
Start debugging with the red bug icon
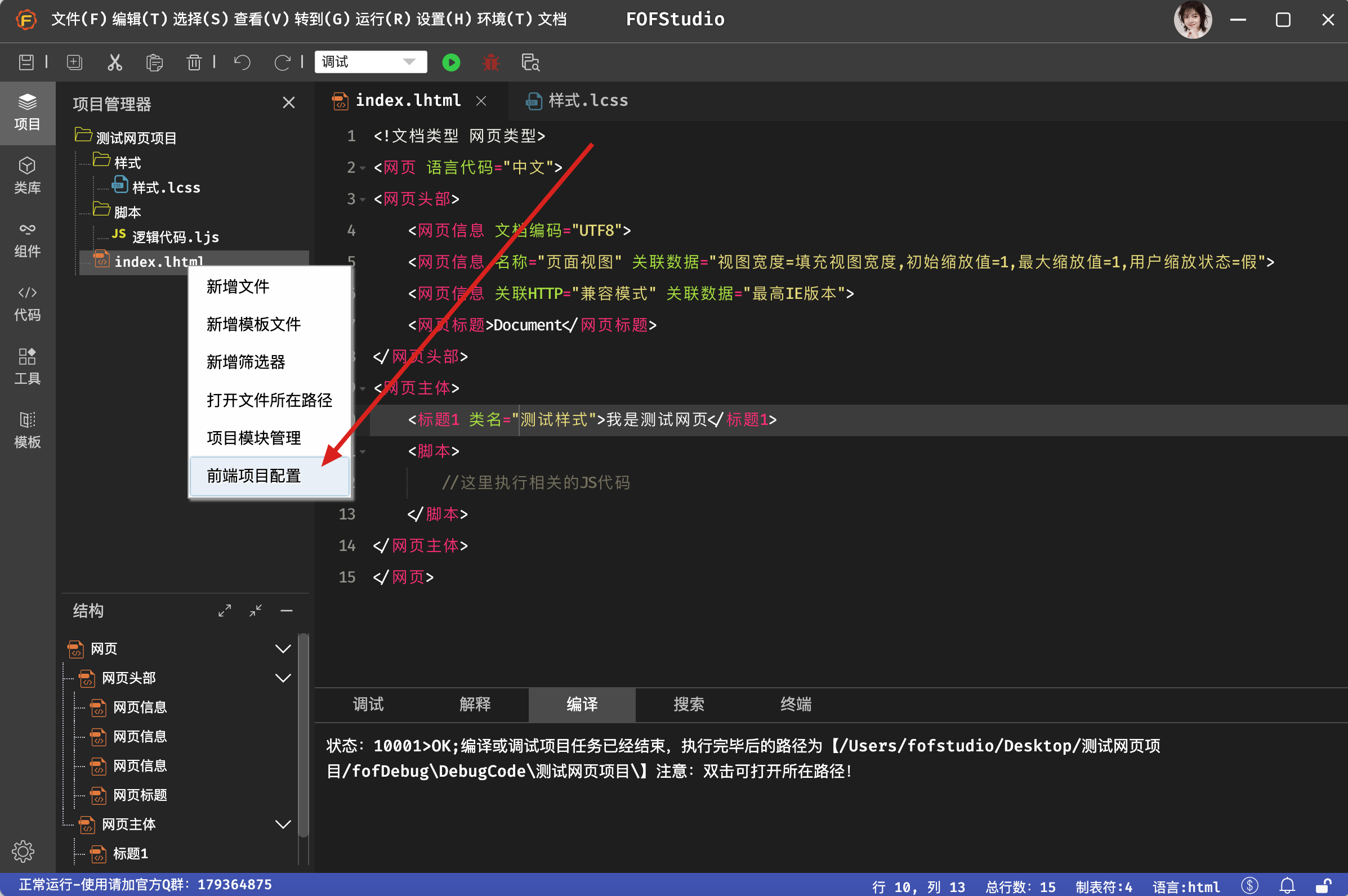[x=491, y=62]
